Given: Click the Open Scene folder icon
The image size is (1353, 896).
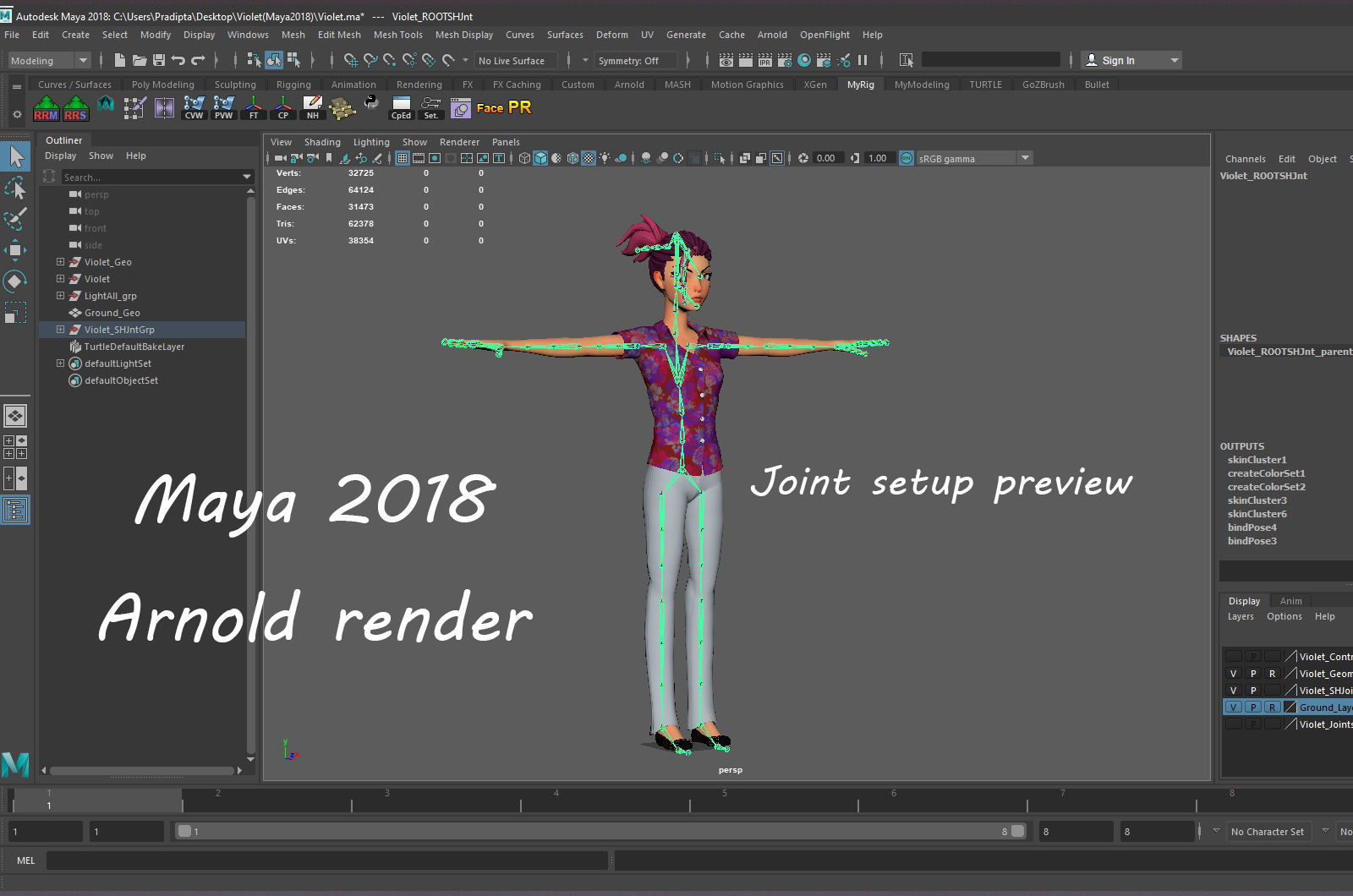Looking at the screenshot, I should (140, 60).
